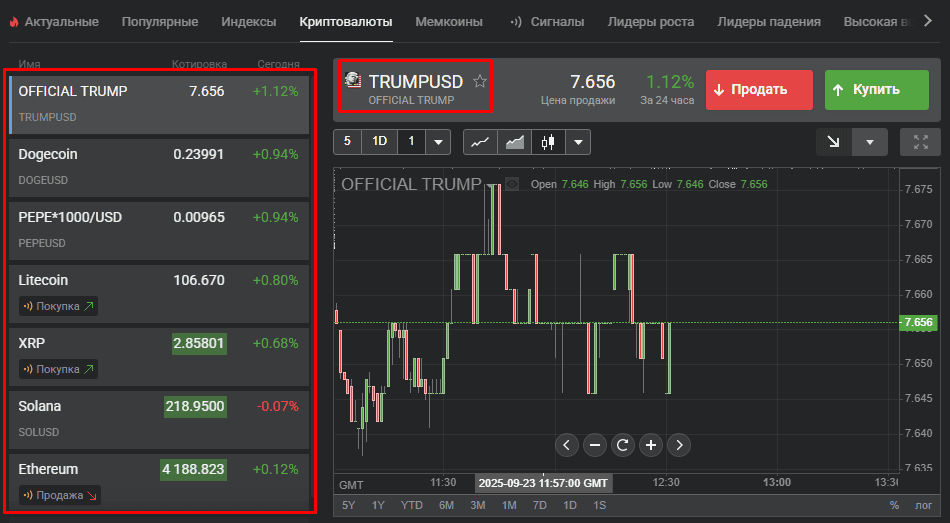The width and height of the screenshot is (950, 523).
Task: Set chart range to 5Y
Action: pyautogui.click(x=348, y=505)
